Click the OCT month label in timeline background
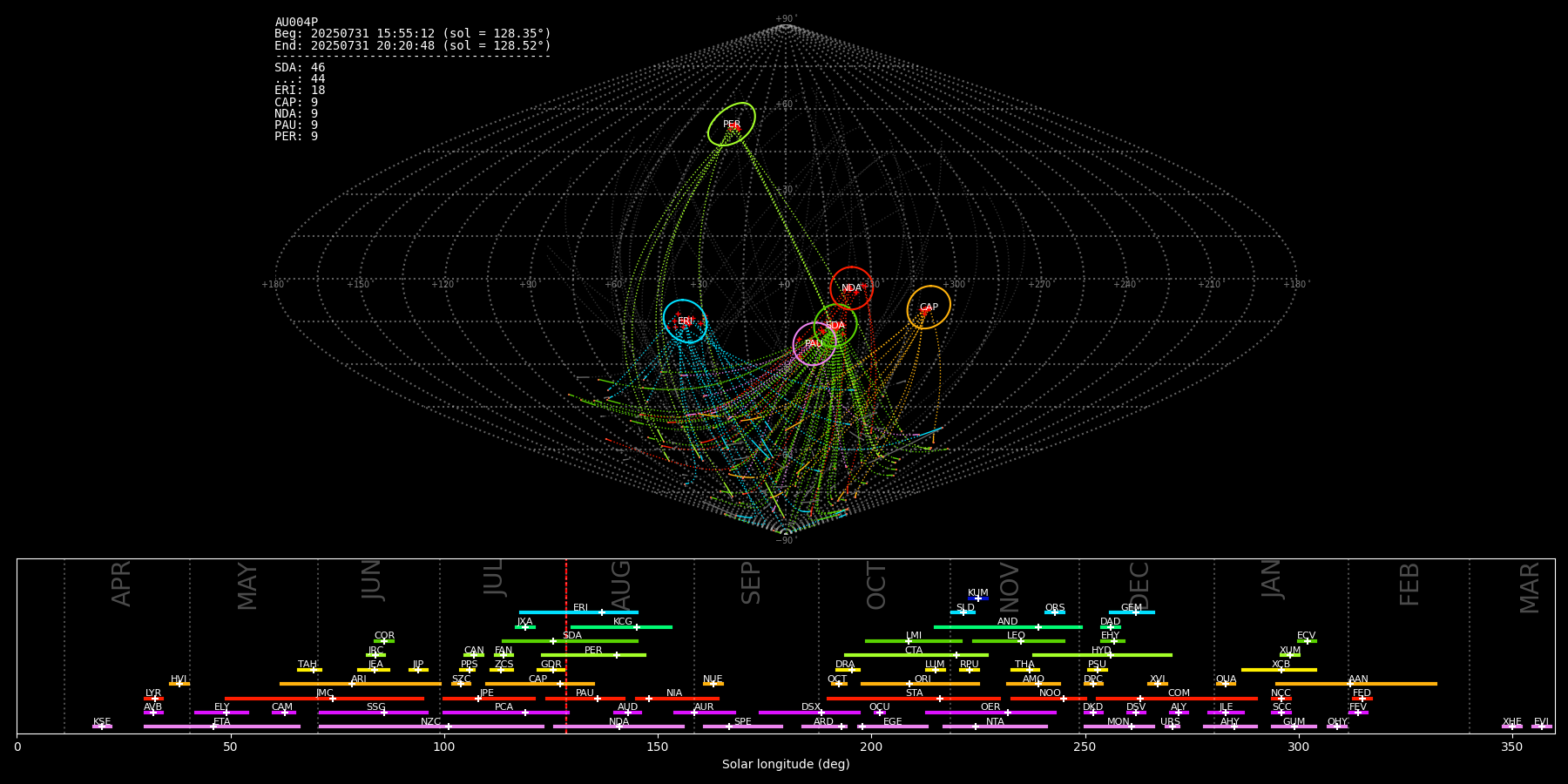1568x784 pixels. [876, 585]
